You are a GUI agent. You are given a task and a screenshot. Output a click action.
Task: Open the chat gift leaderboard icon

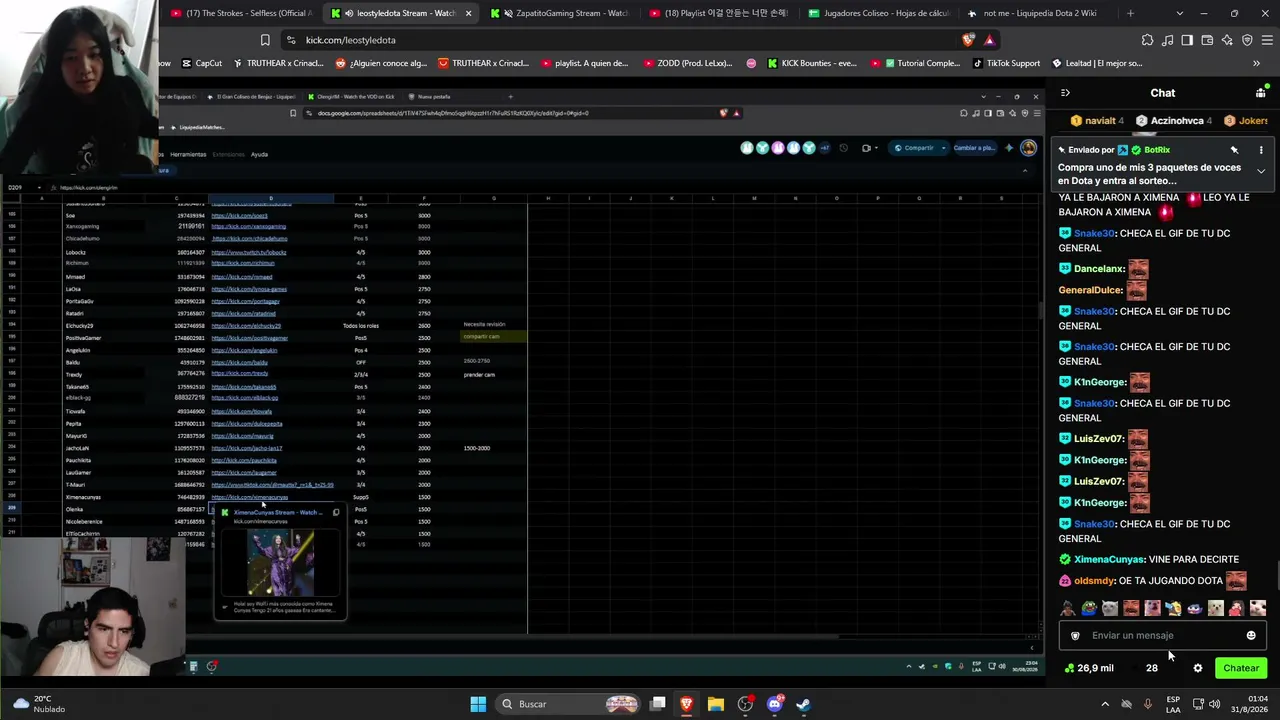click(x=1260, y=93)
